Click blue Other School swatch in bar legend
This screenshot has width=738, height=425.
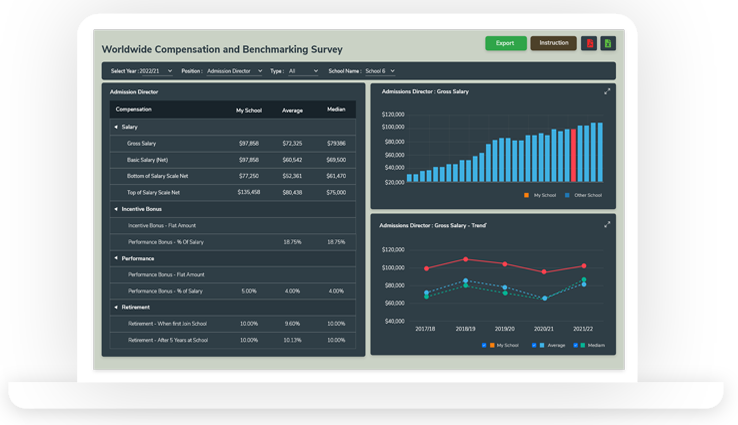(567, 195)
